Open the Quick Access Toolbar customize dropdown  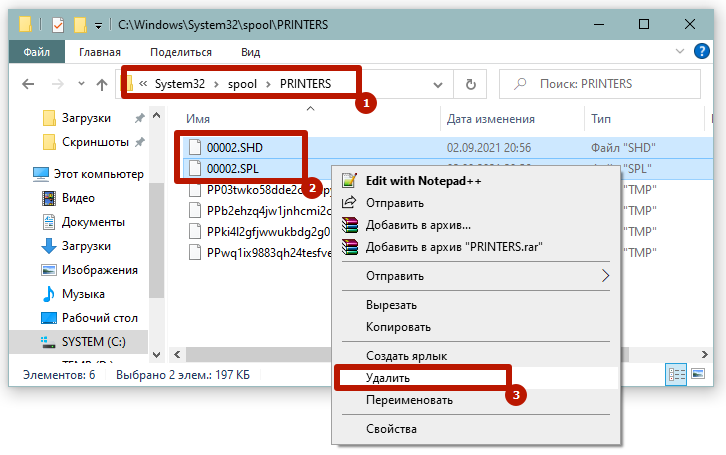tap(99, 24)
